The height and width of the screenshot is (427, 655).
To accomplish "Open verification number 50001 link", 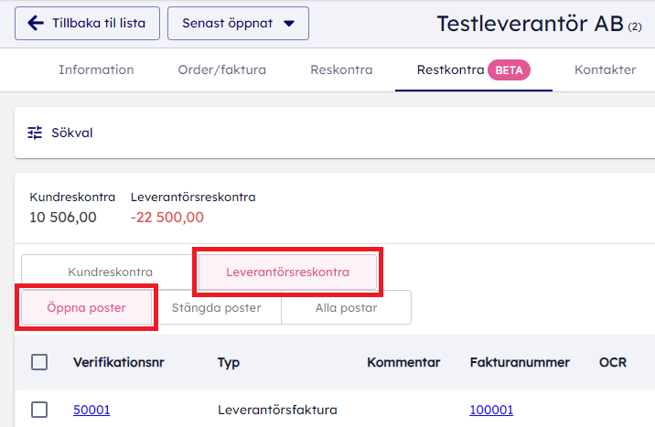I will (92, 409).
